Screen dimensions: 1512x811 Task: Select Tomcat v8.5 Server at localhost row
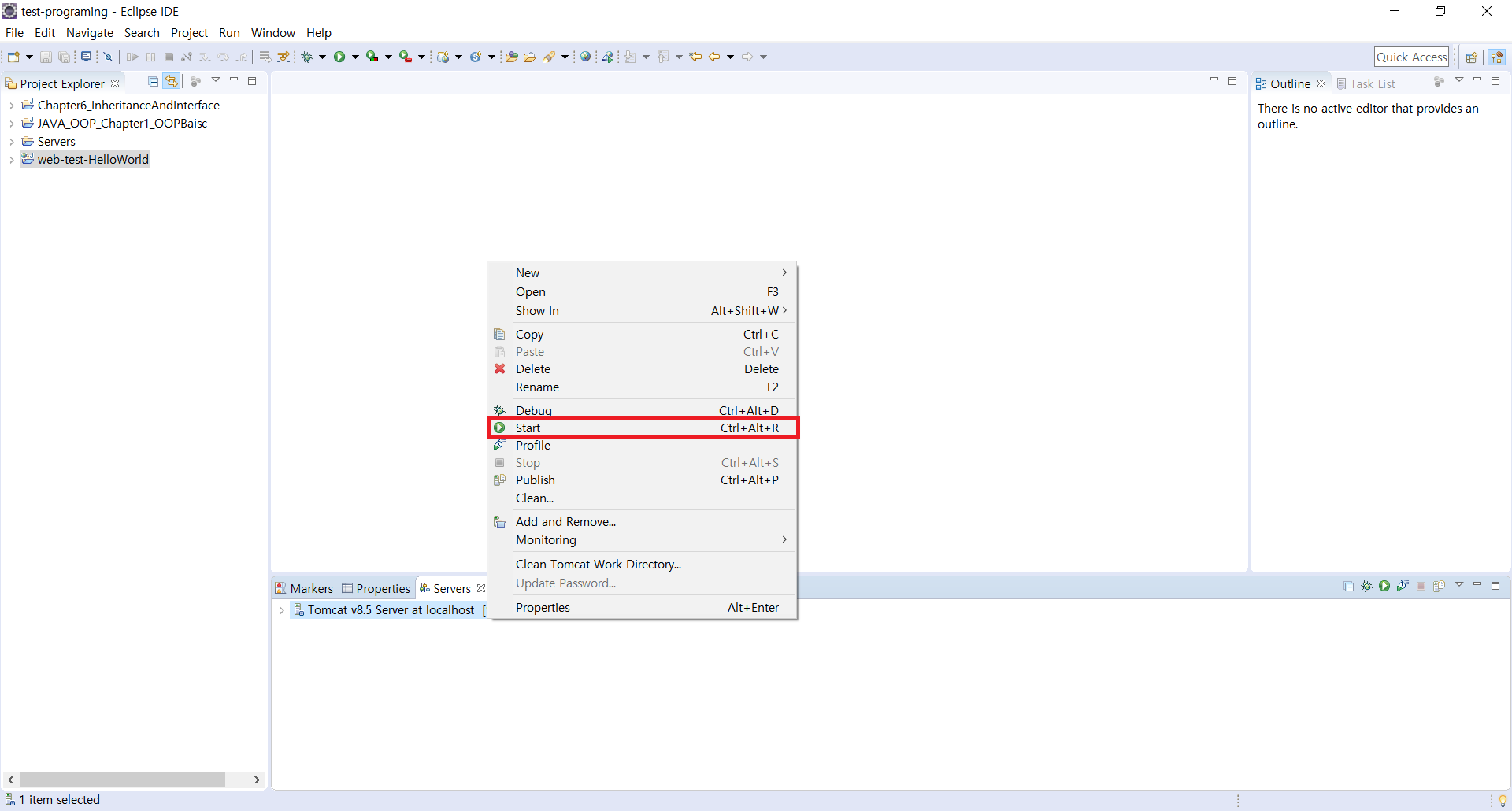(389, 610)
